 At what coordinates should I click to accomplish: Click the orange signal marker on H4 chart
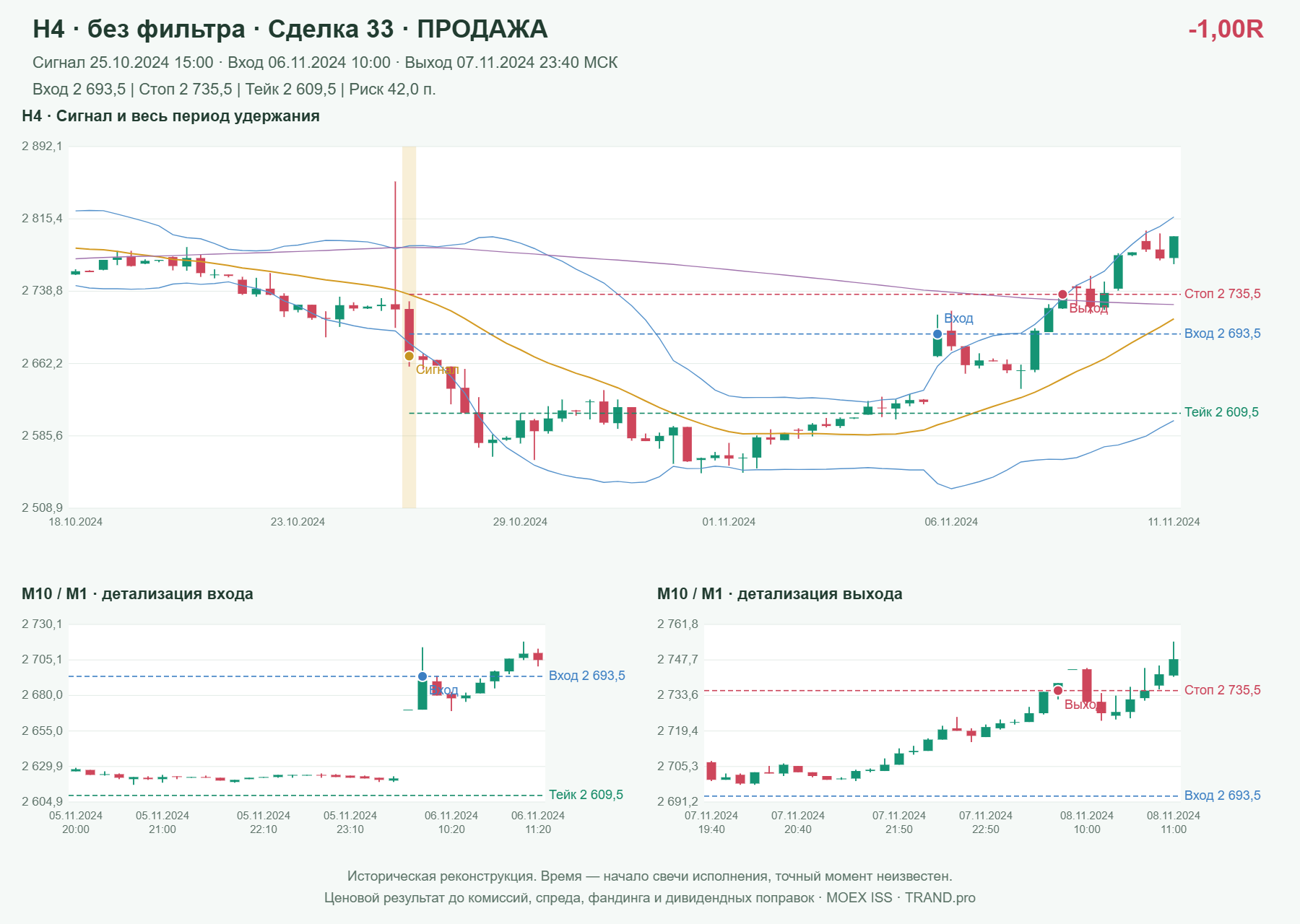pos(409,356)
